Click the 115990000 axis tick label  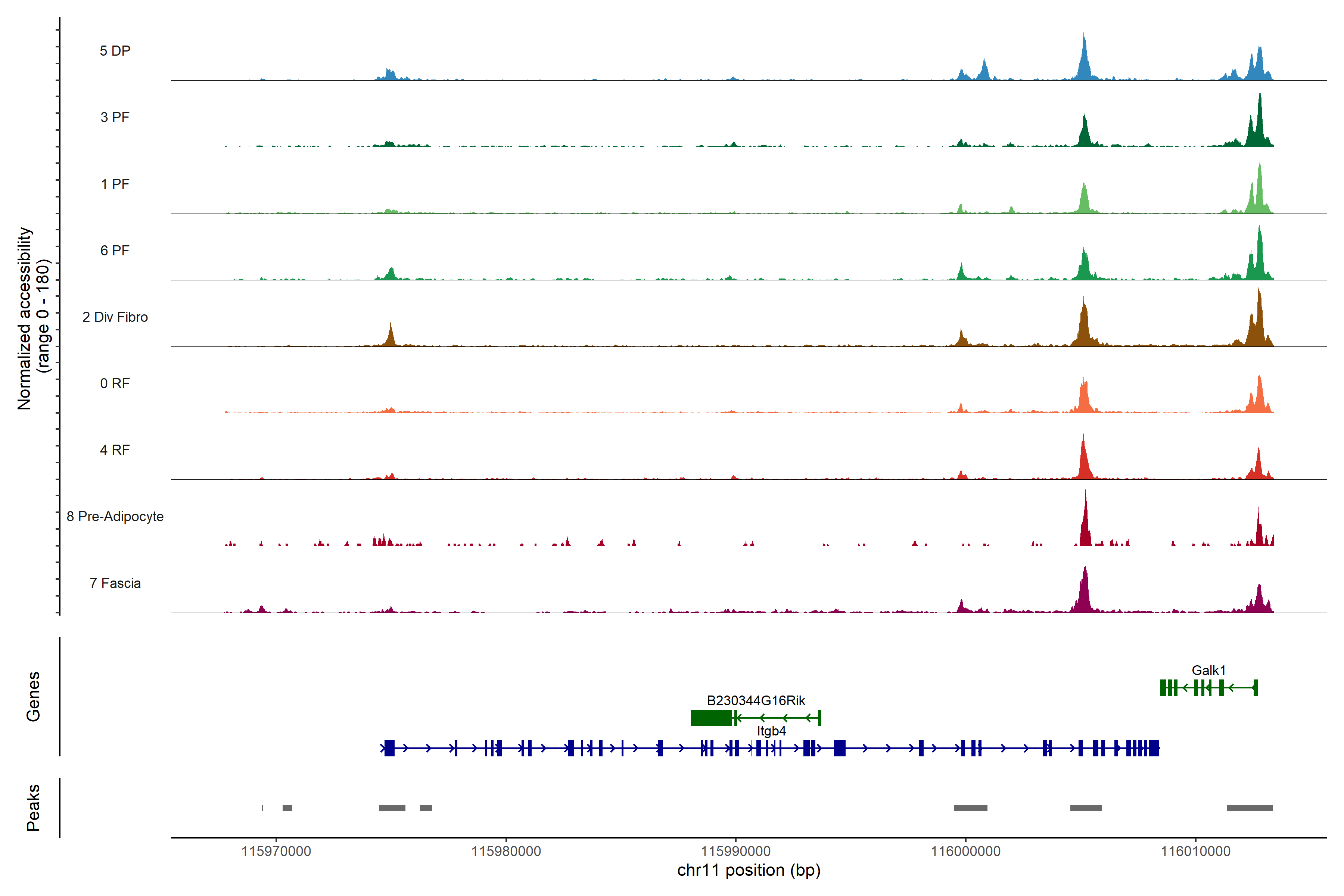pyautogui.click(x=735, y=852)
